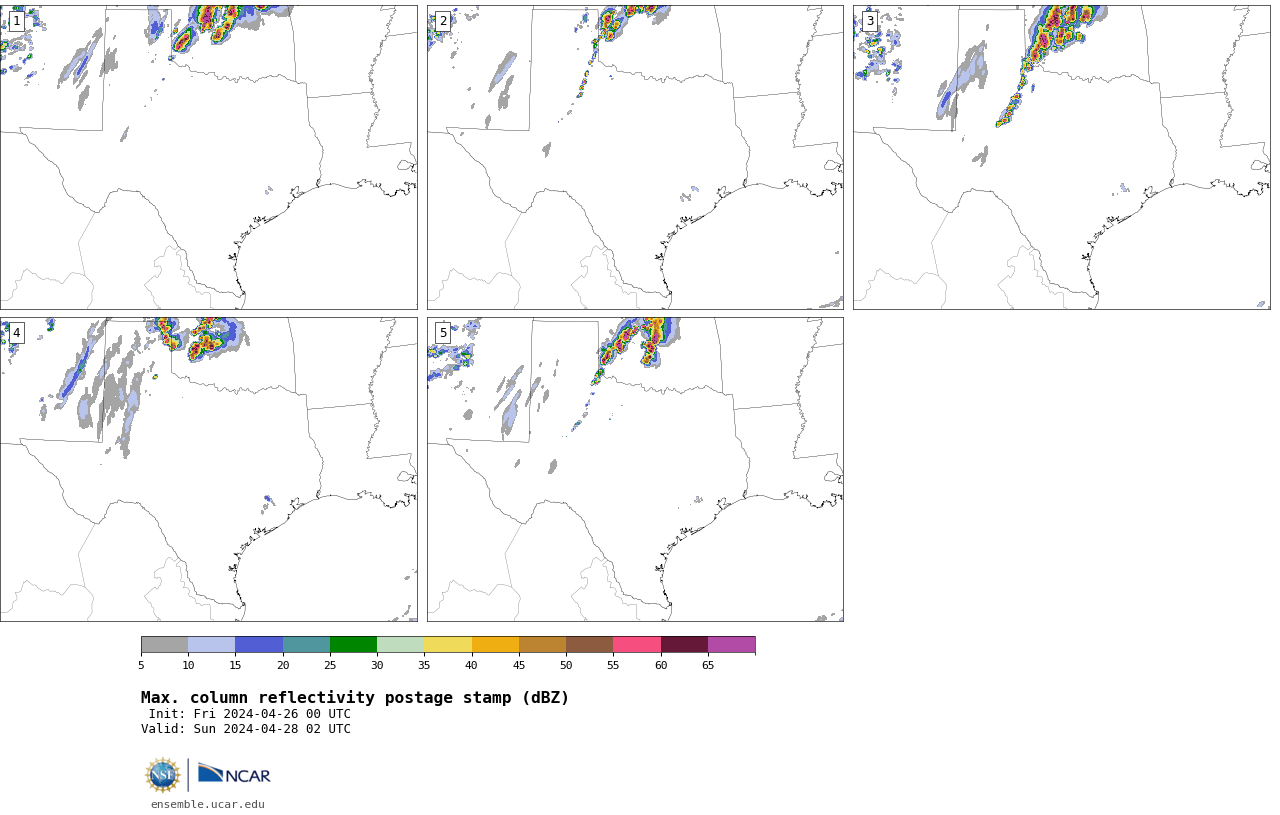Click the colorbar tick label 35
1280x815 pixels.
point(424,665)
